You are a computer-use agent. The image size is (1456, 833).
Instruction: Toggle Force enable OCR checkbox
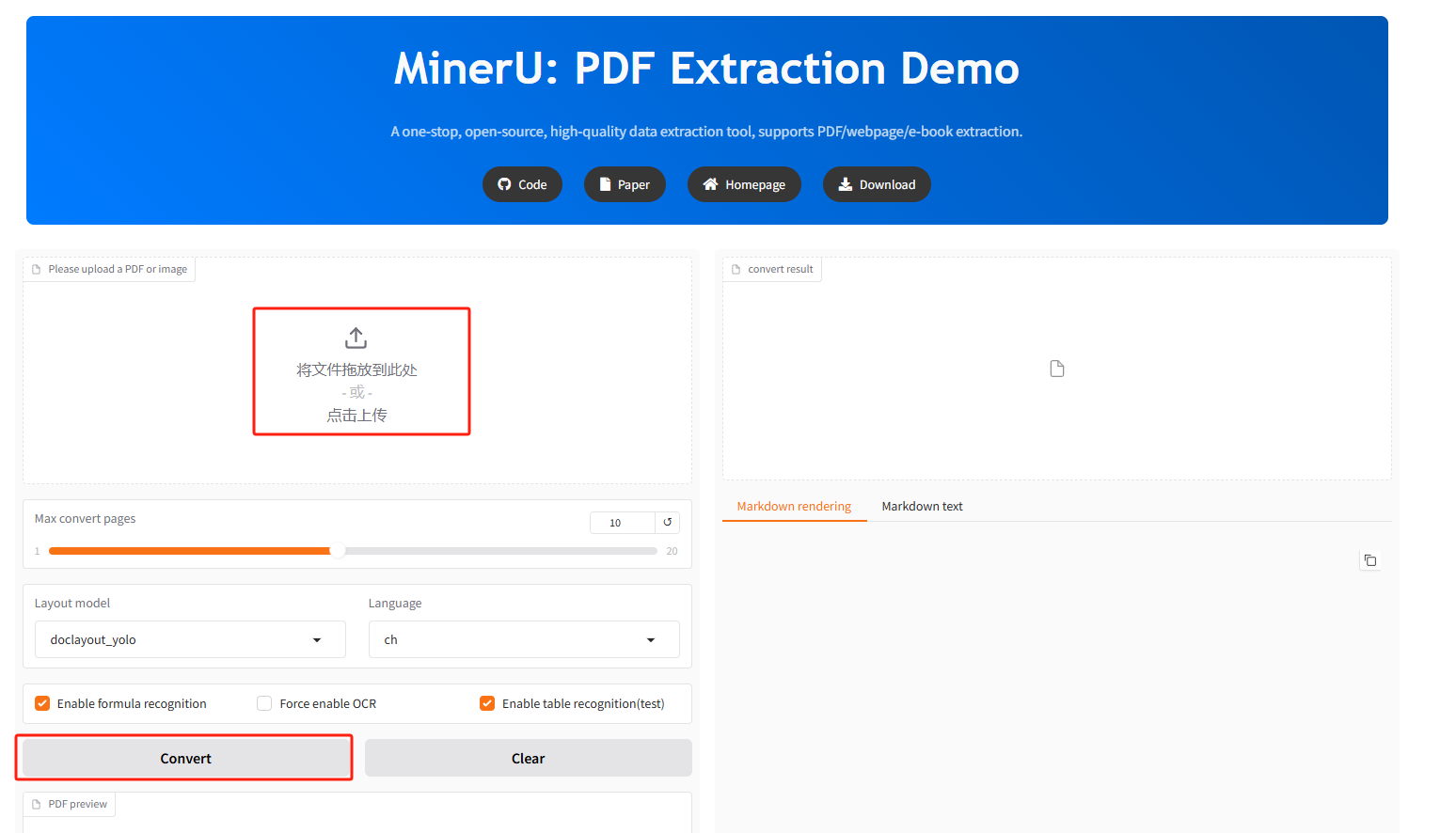[264, 703]
